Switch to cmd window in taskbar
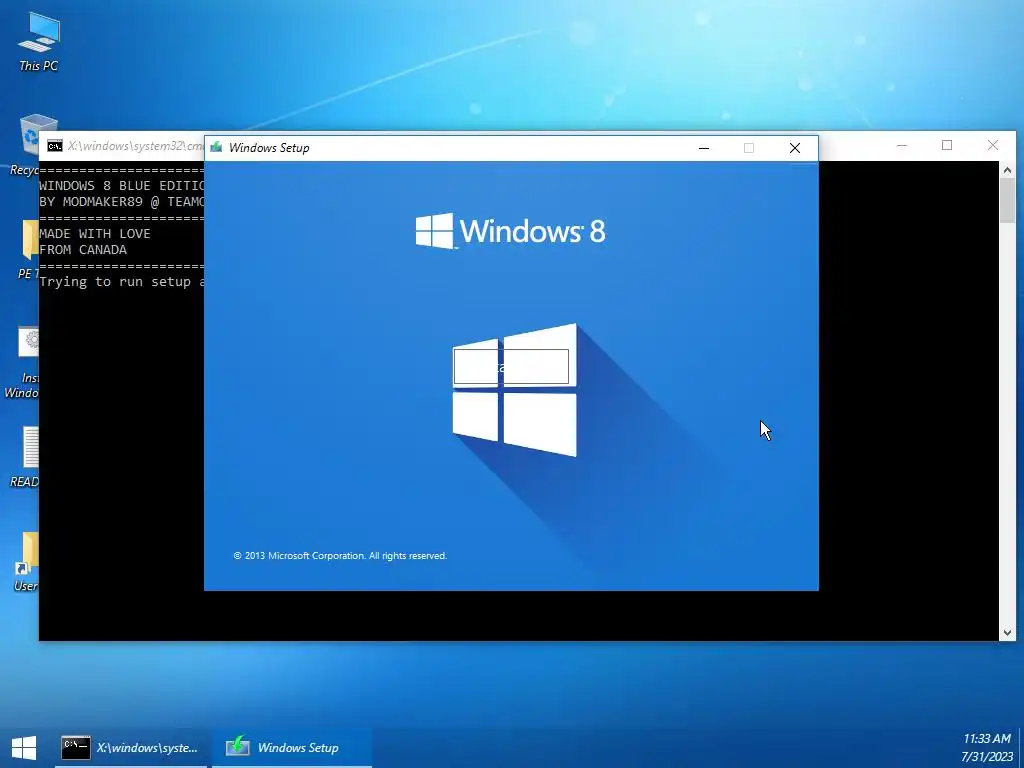The width and height of the screenshot is (1024, 768). click(131, 748)
